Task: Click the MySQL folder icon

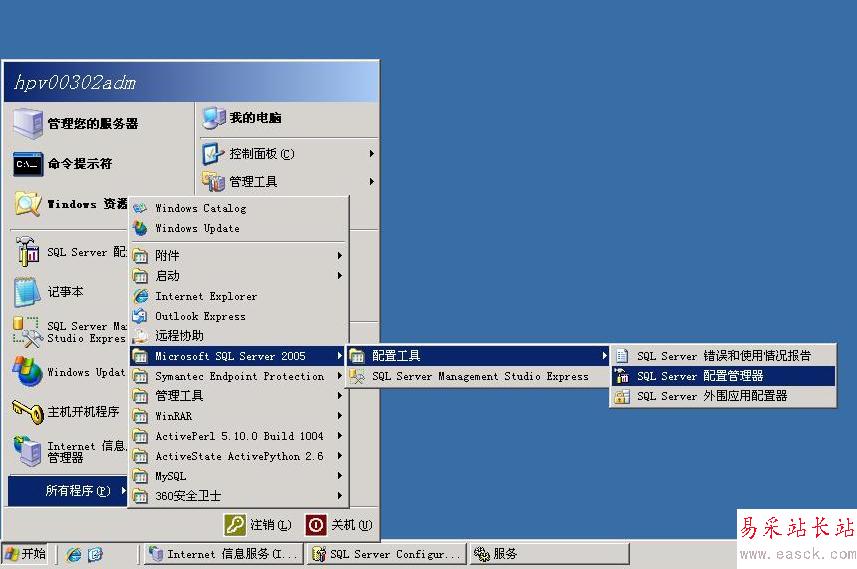Action: pyautogui.click(x=140, y=476)
